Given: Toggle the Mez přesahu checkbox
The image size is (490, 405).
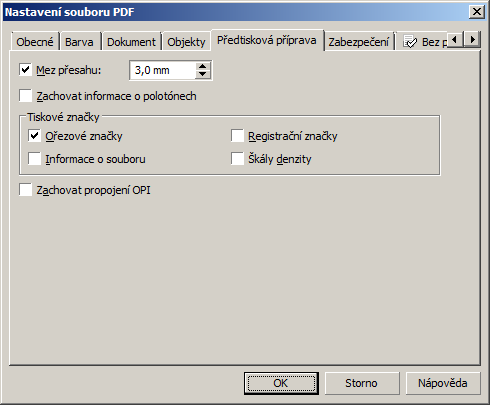Looking at the screenshot, I should 25,70.
